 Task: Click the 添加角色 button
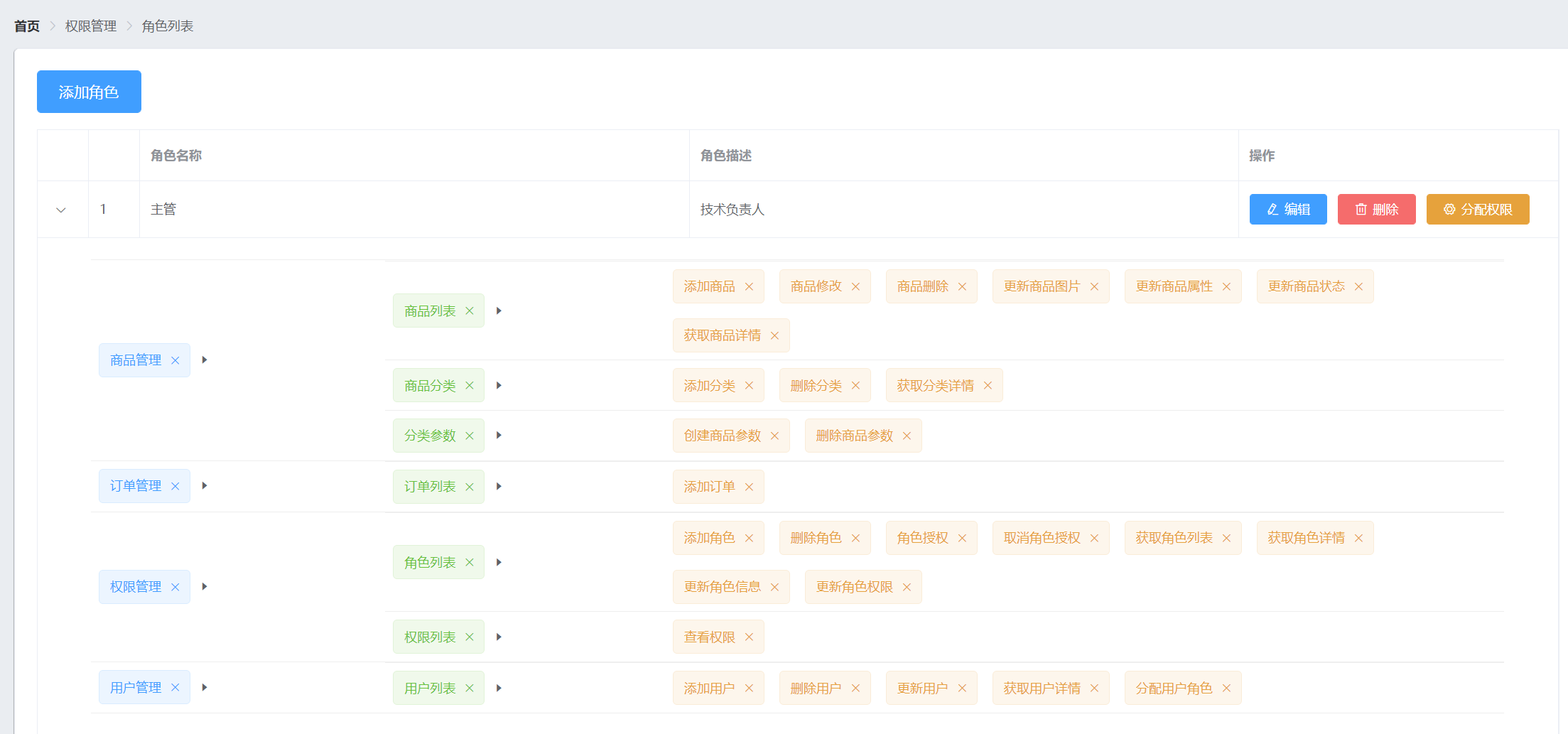(x=89, y=92)
